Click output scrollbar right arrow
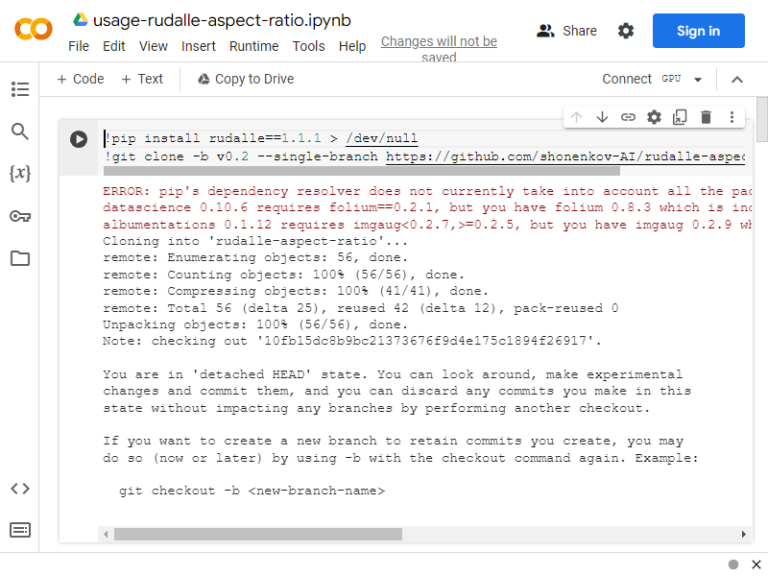The width and height of the screenshot is (768, 576). coord(744,534)
